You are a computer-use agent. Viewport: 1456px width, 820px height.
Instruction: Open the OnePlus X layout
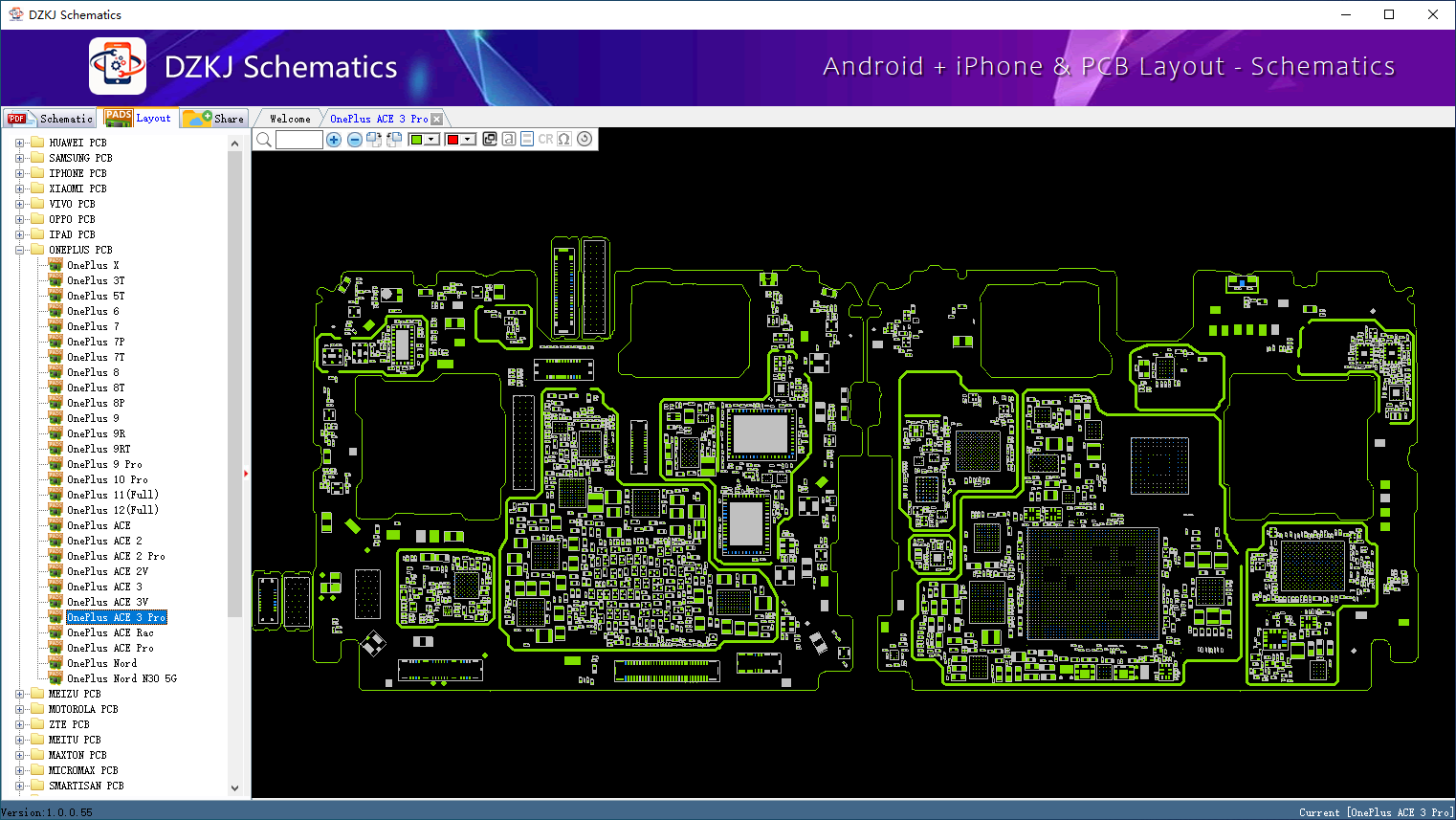pyautogui.click(x=93, y=265)
